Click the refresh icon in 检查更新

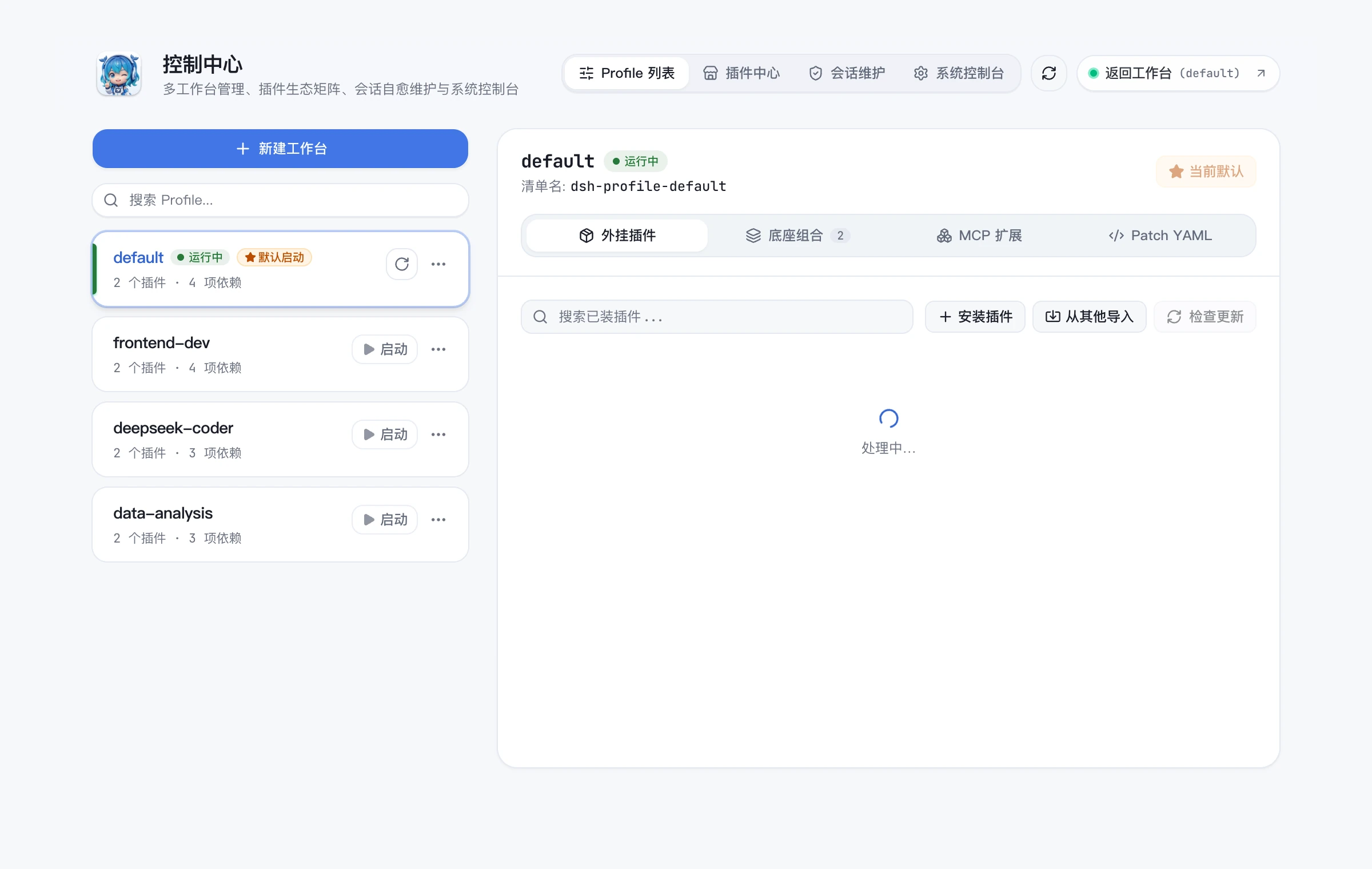pyautogui.click(x=1174, y=317)
